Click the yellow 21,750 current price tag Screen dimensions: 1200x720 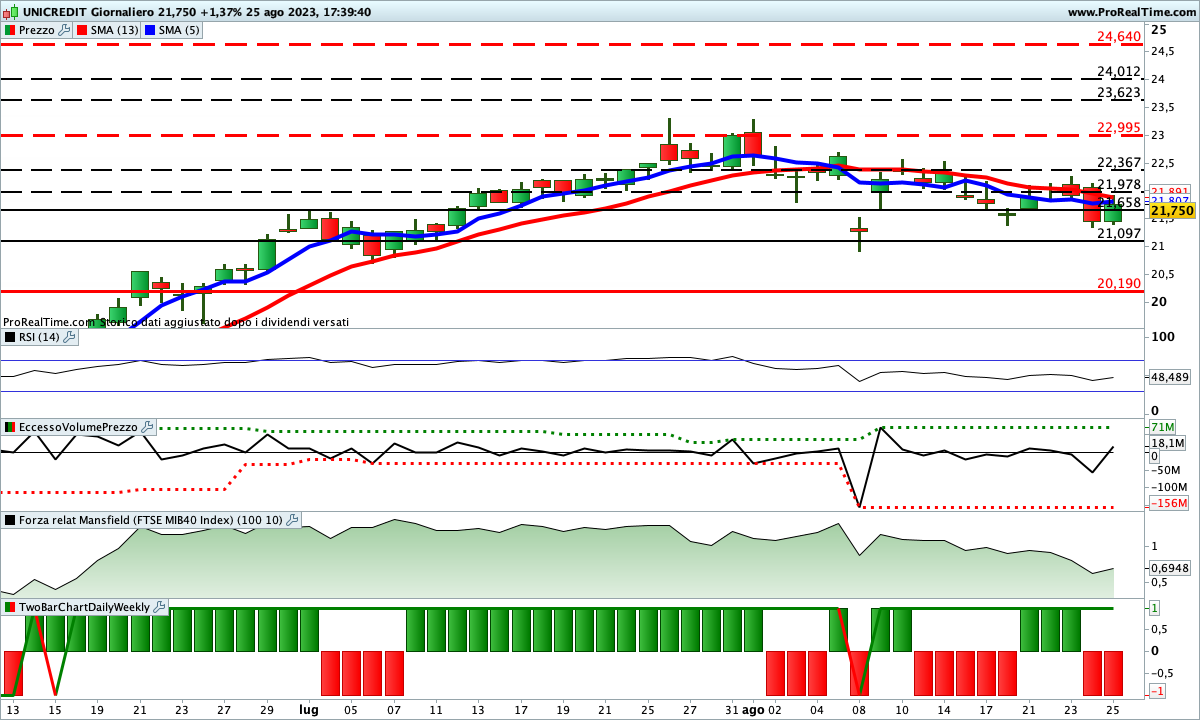[1172, 211]
